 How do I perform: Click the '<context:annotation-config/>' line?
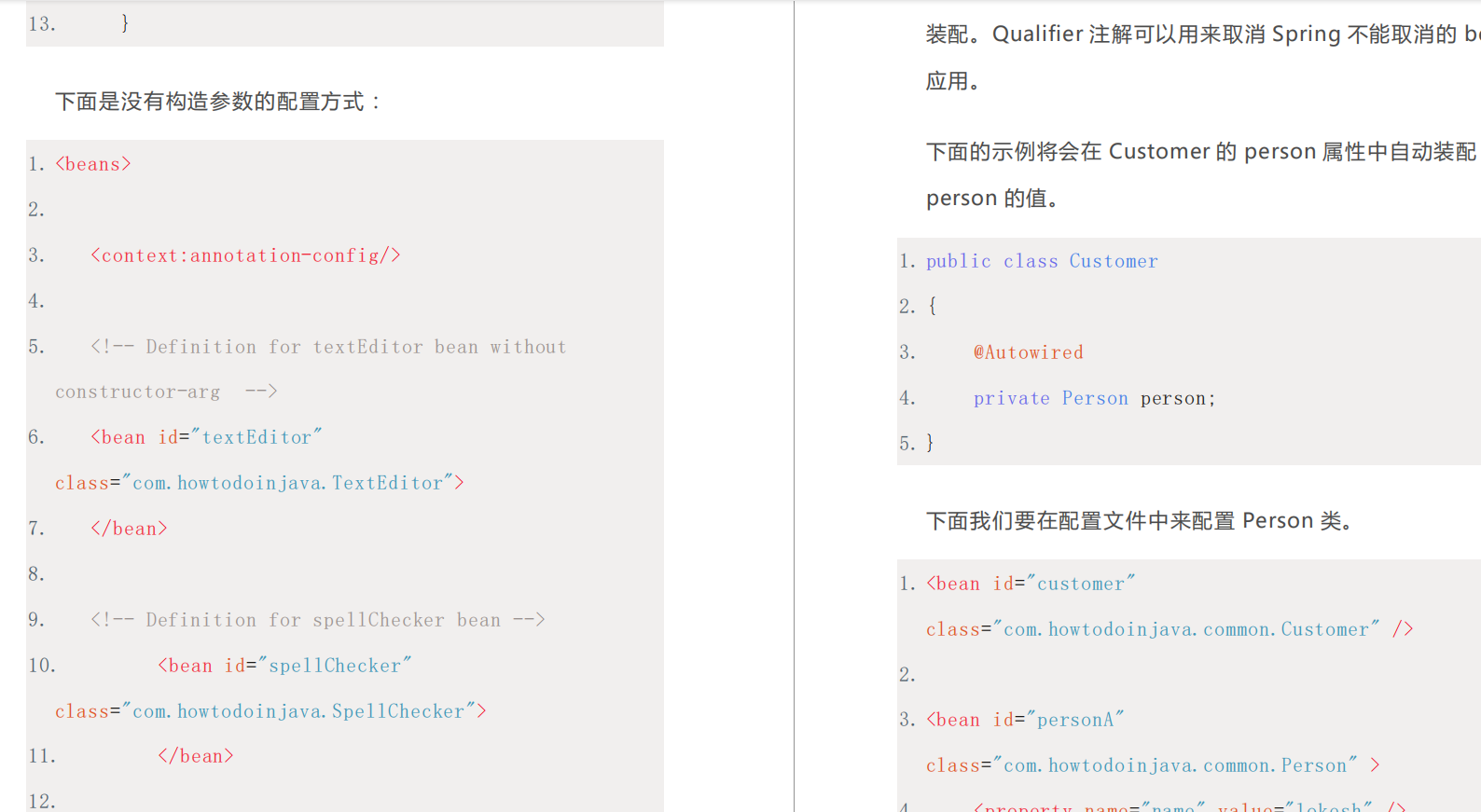pos(245,255)
